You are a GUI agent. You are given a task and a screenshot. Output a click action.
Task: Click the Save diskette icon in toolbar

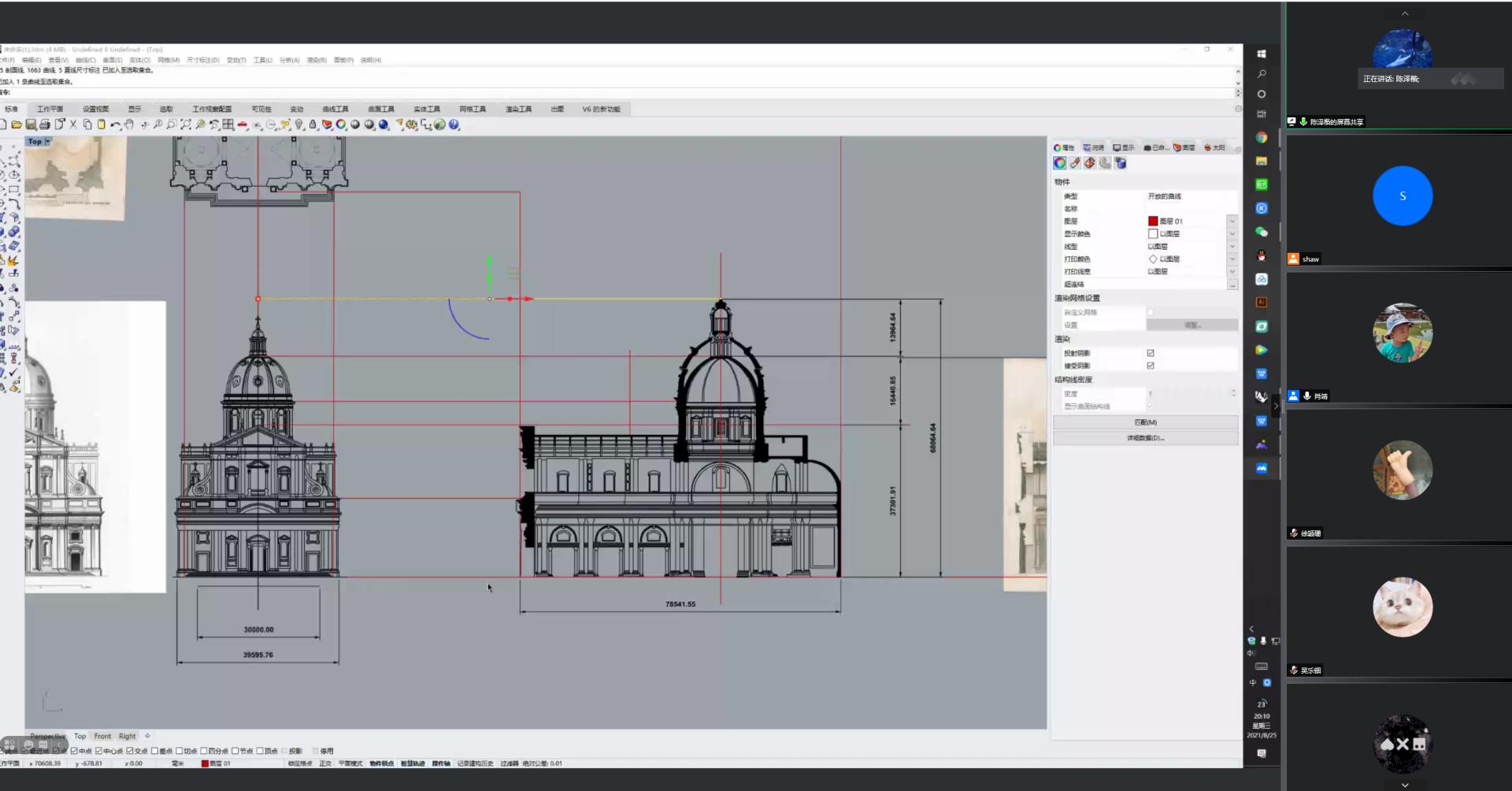coord(31,124)
